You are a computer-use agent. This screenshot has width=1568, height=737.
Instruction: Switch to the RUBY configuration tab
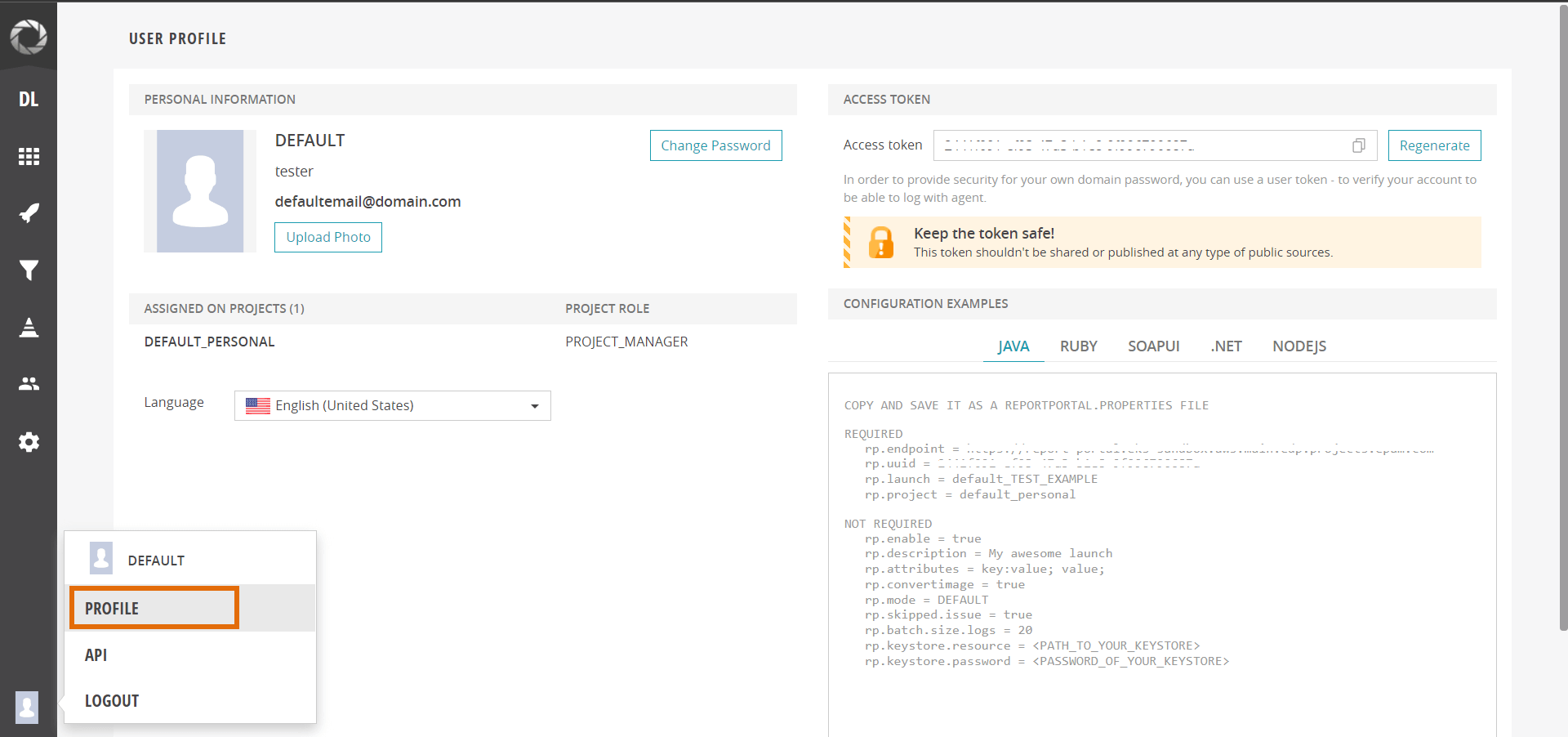coord(1078,346)
